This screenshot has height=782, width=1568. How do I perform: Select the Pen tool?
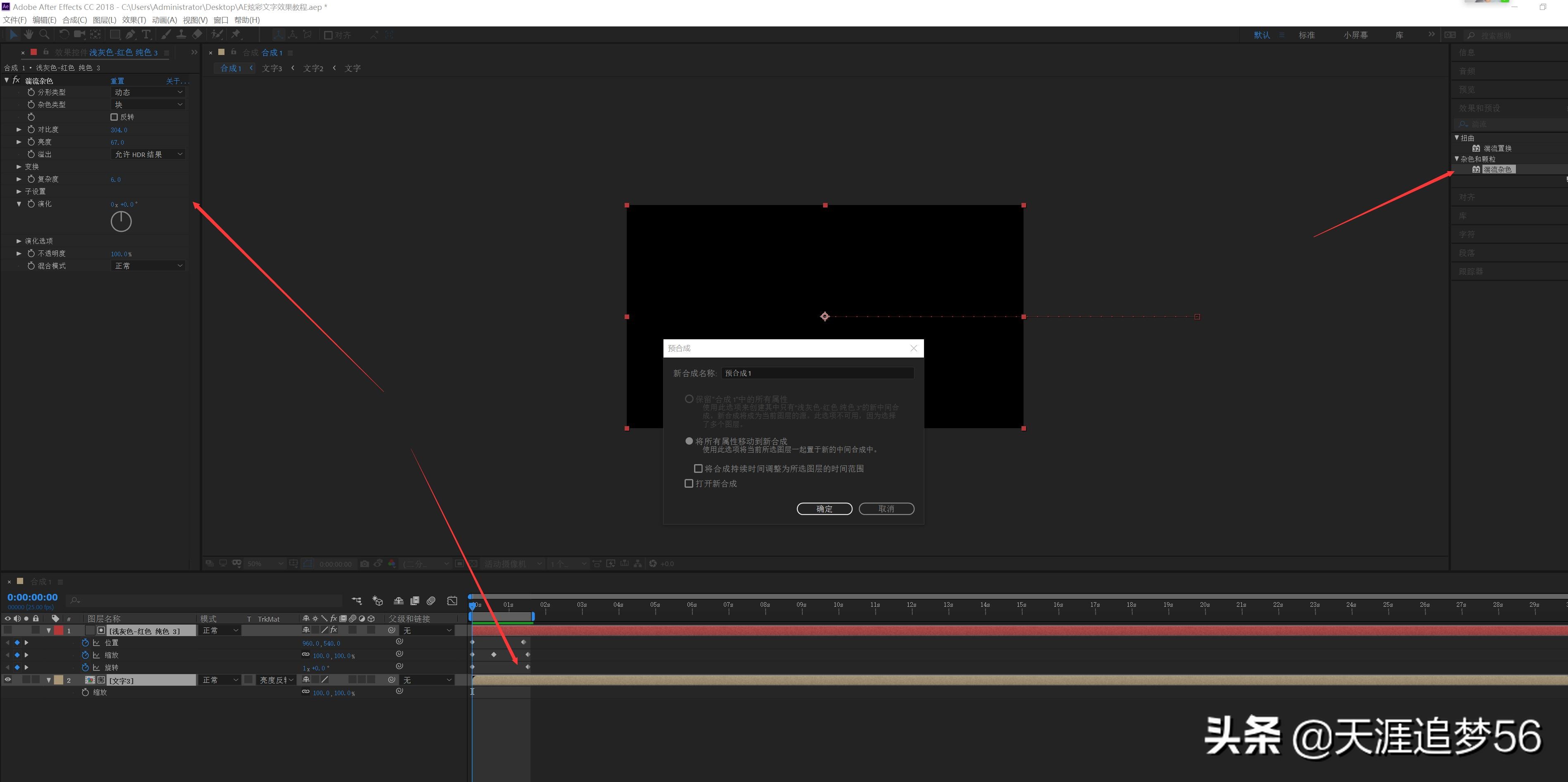[x=130, y=35]
